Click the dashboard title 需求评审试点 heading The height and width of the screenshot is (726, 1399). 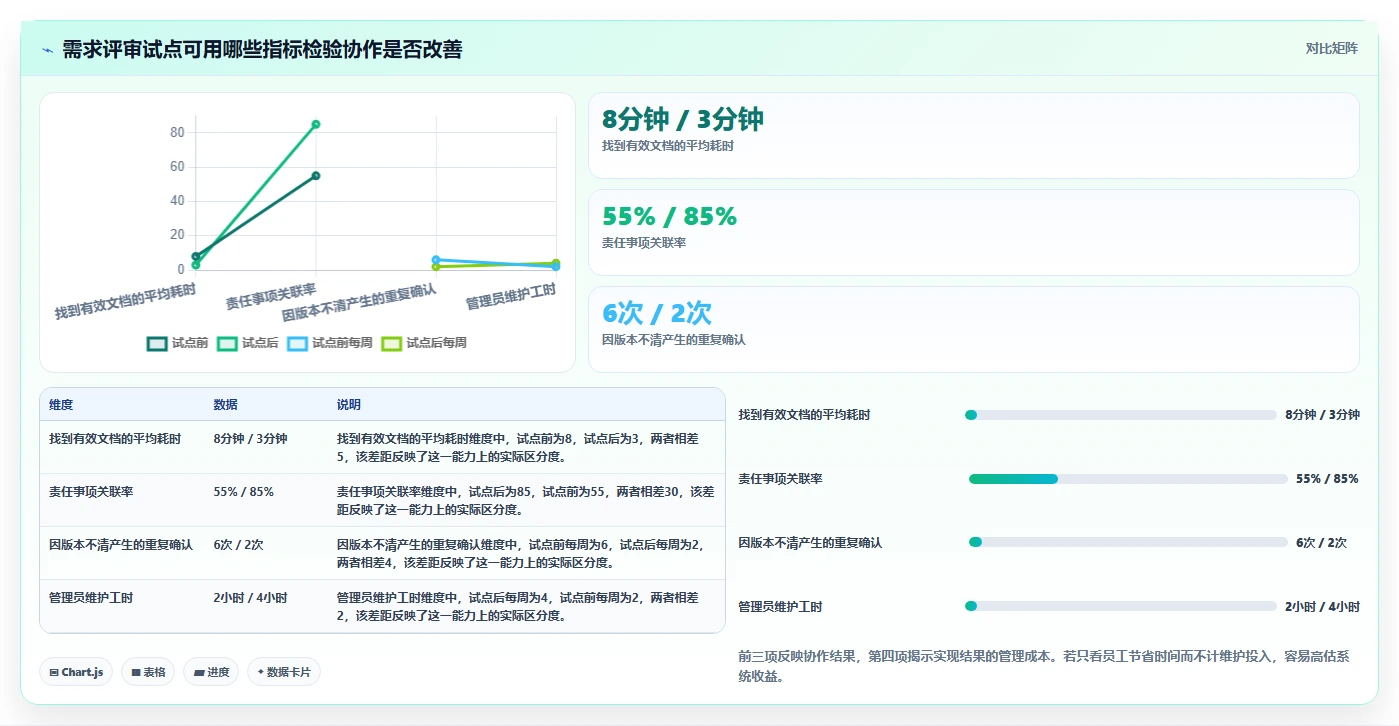coord(262,50)
